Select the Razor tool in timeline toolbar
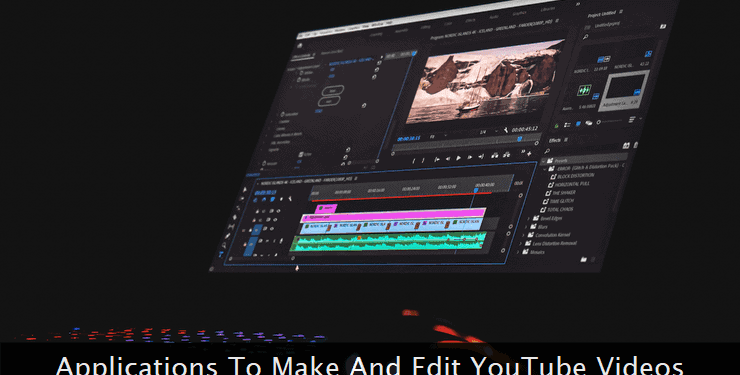Image resolution: width=740 pixels, height=375 pixels. pyautogui.click(x=235, y=217)
